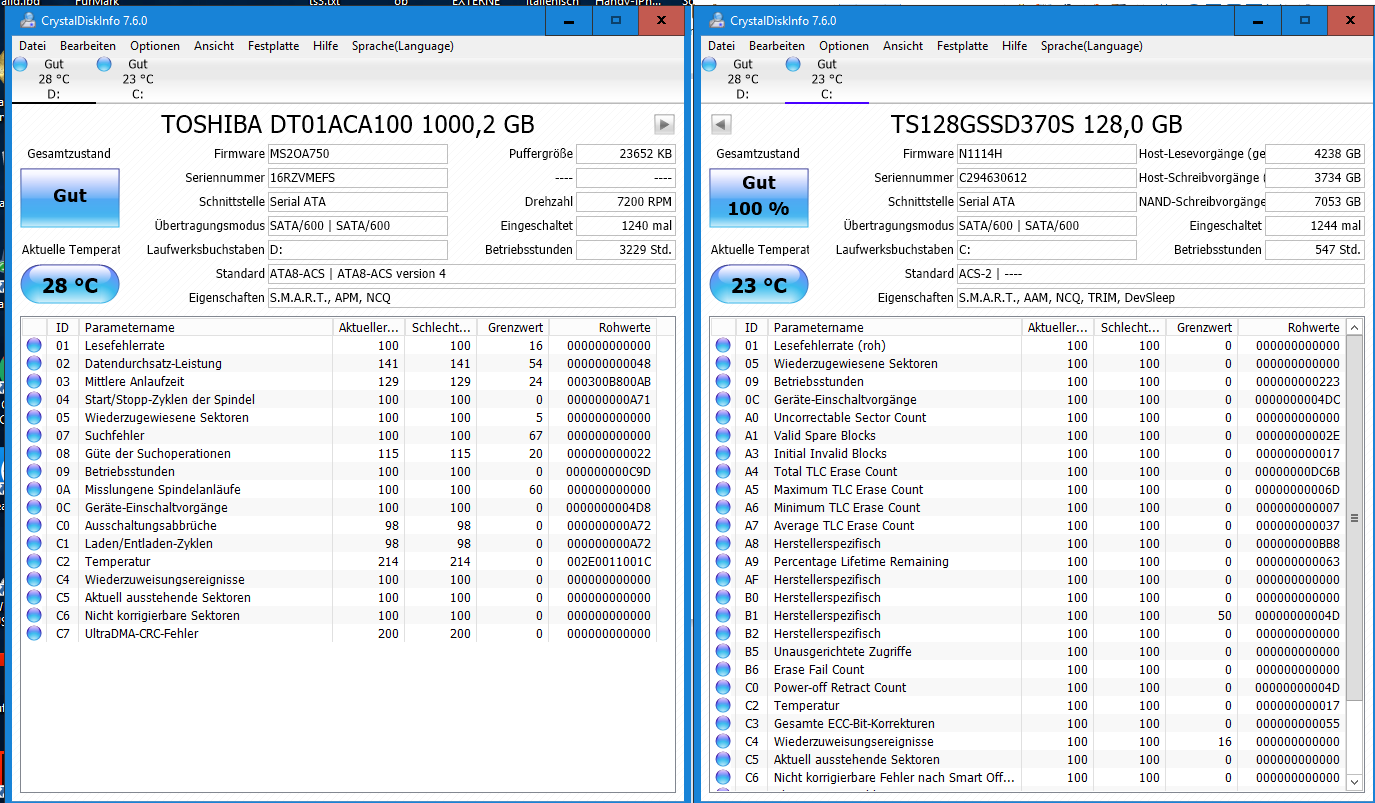Screen dimensions: 1375x803
Task: Select Average TLC Erase Count row
Action: (1028, 525)
